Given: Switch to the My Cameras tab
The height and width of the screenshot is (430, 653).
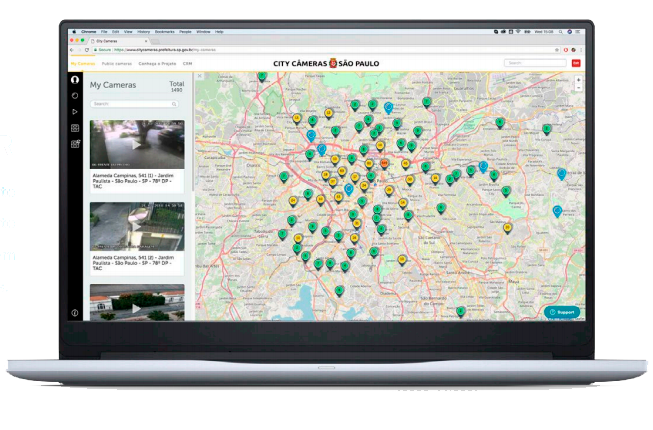Looking at the screenshot, I should pos(83,63).
